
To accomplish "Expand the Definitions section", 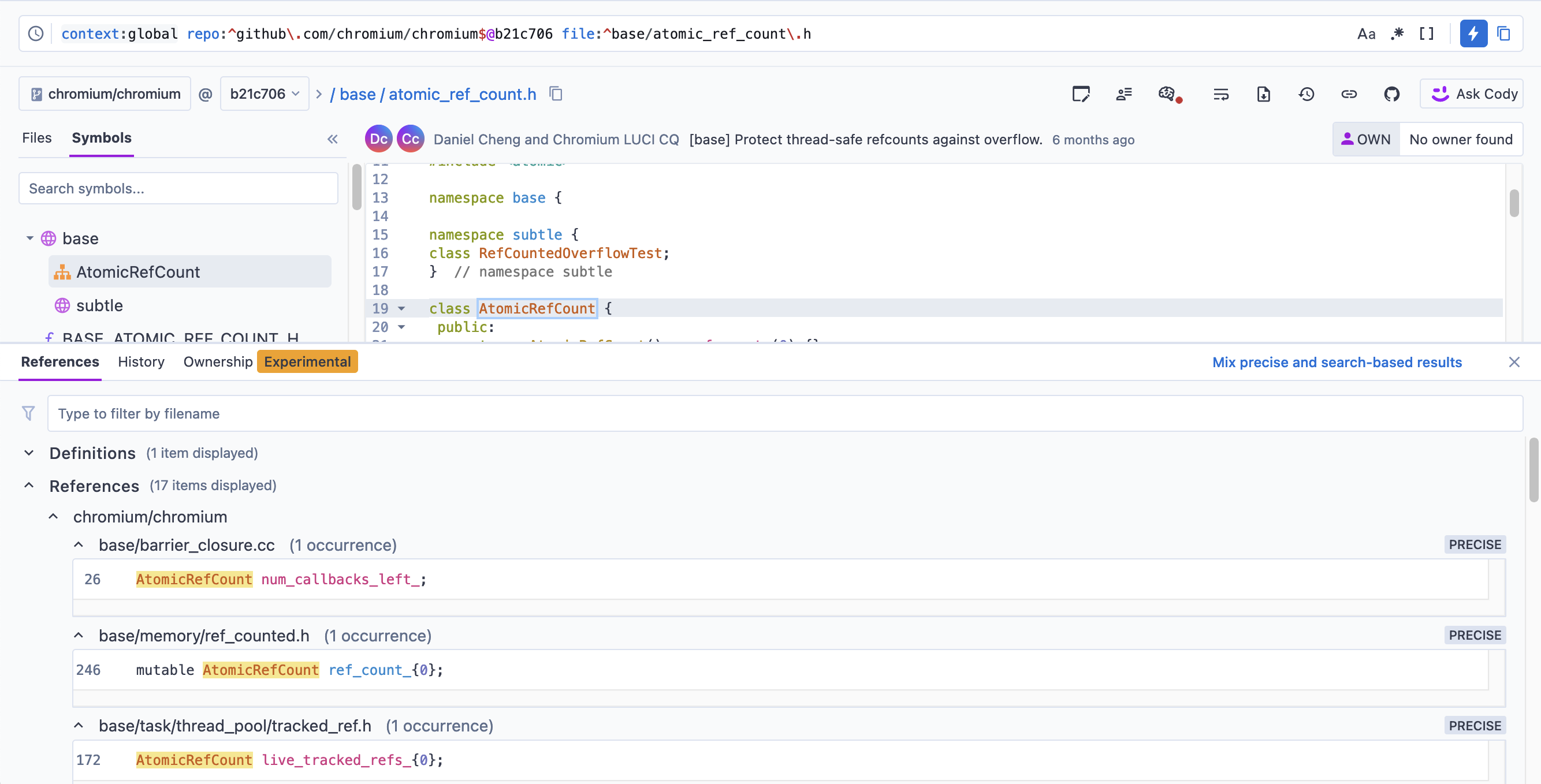I will (x=29, y=453).
